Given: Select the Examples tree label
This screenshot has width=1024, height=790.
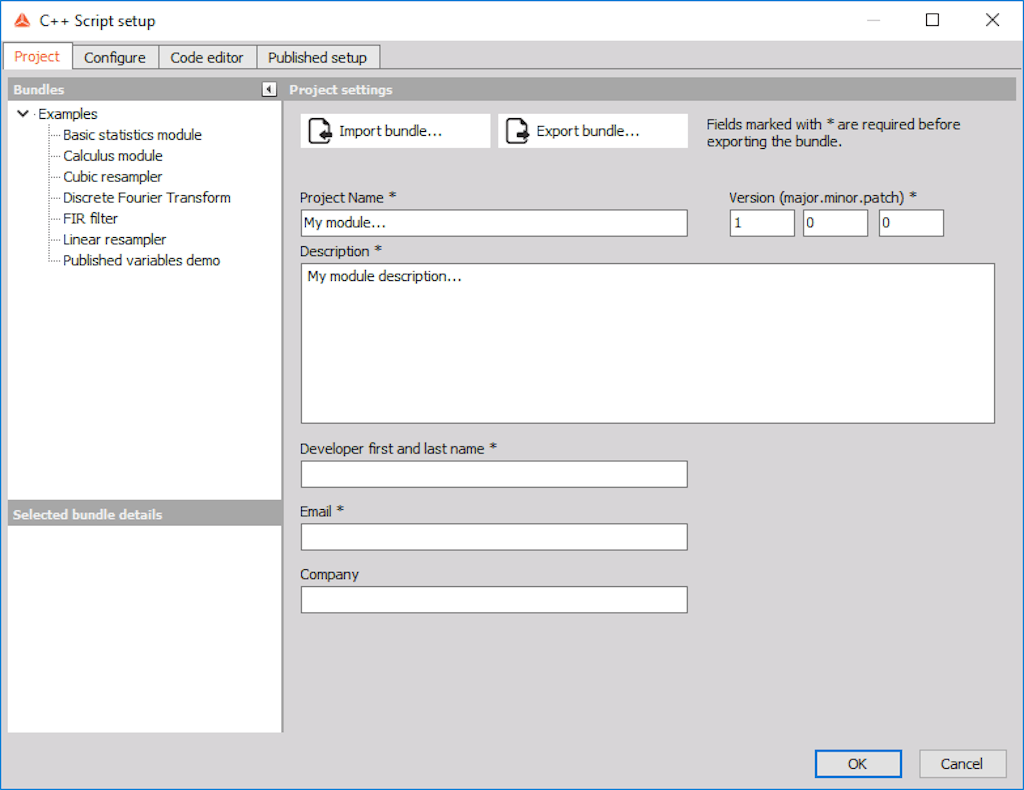Looking at the screenshot, I should pos(68,114).
